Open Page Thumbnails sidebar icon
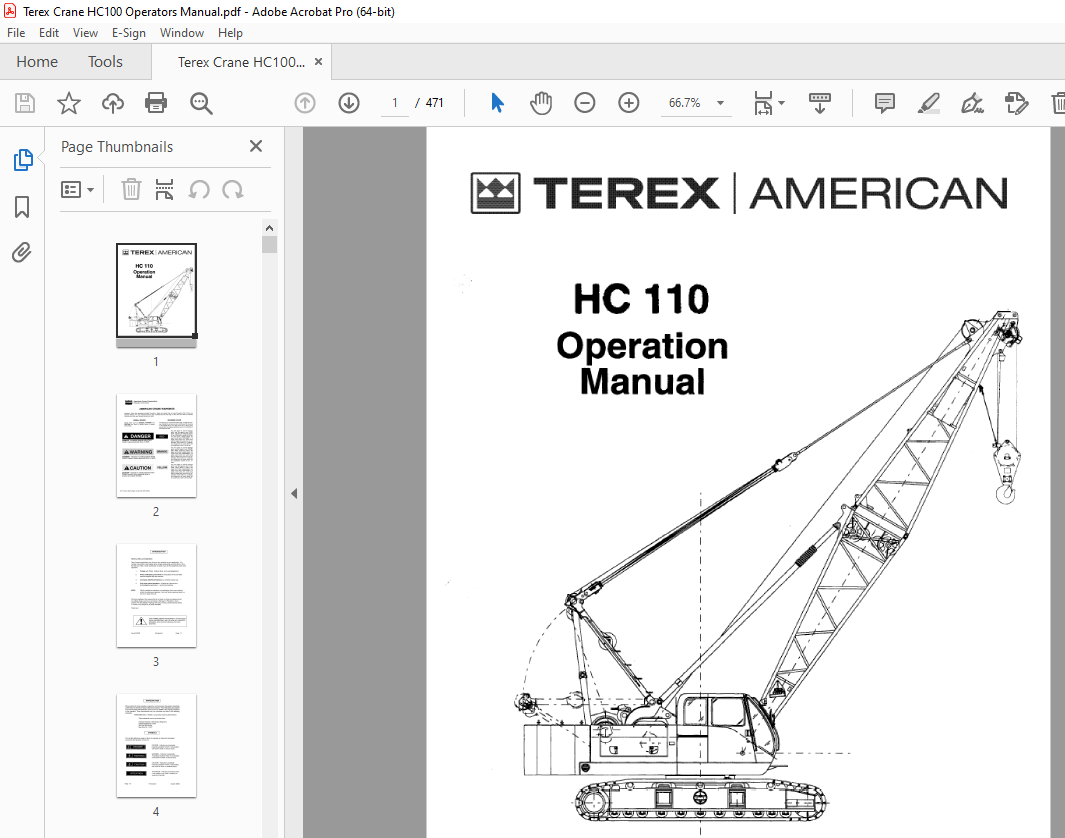1065x838 pixels. click(22, 160)
